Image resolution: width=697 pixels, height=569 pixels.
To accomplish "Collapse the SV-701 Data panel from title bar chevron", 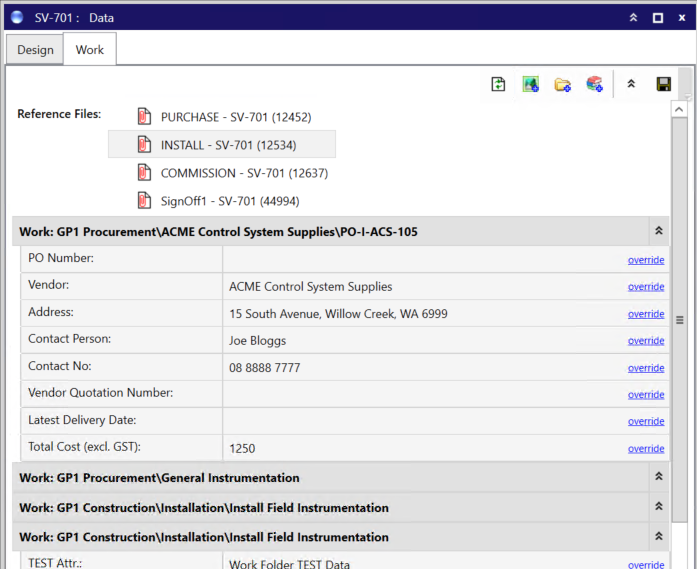I will [x=633, y=18].
